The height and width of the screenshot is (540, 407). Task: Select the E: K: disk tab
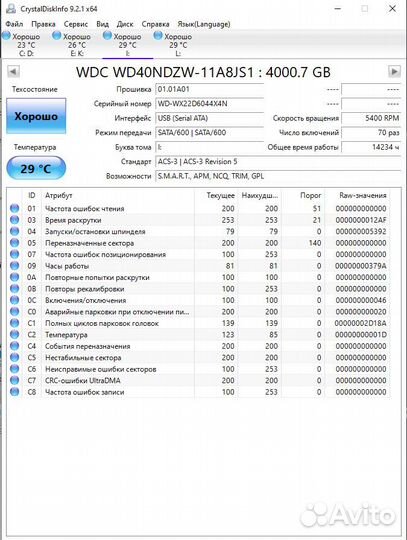tap(77, 45)
